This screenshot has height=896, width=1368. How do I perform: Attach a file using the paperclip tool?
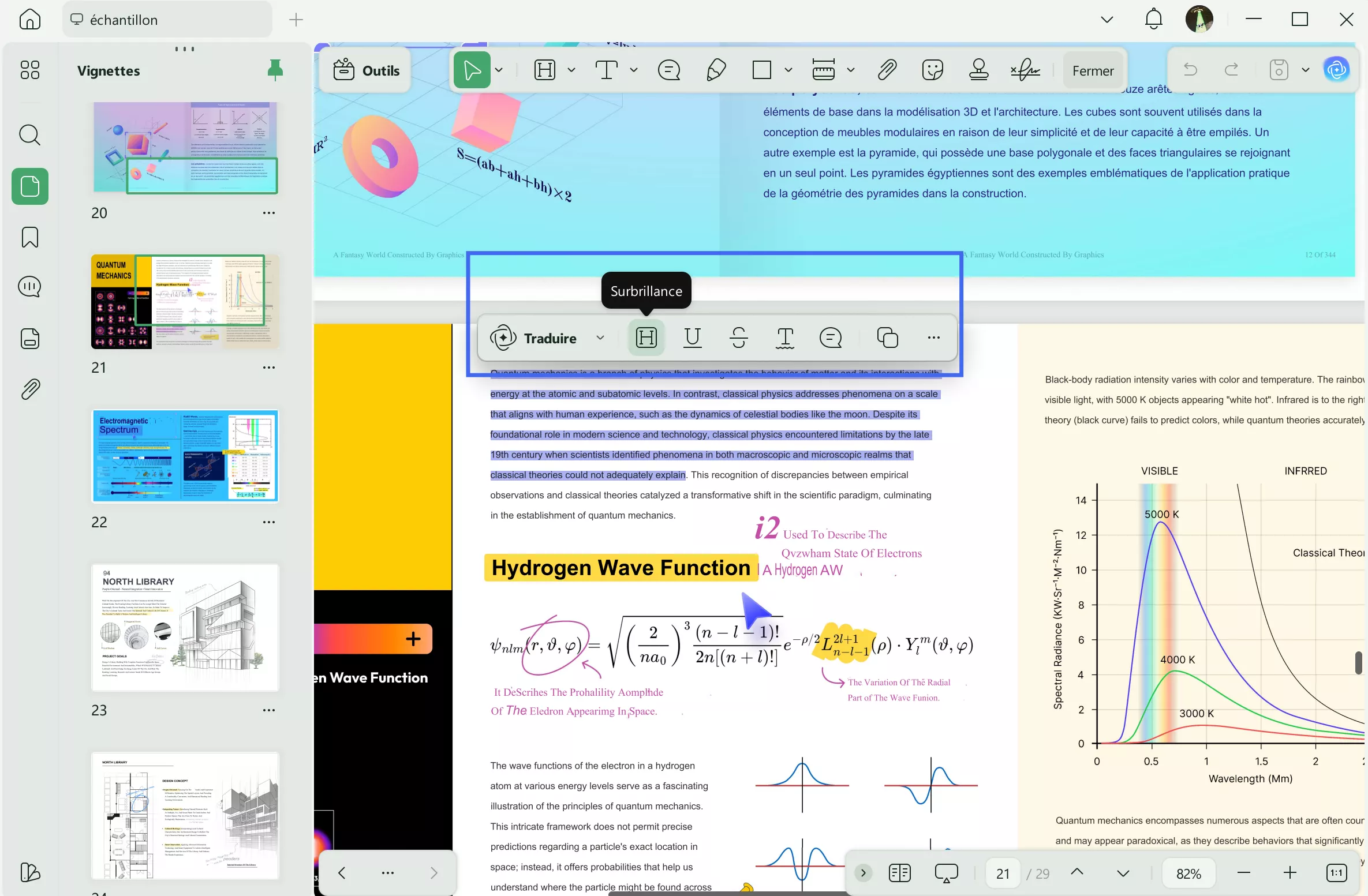click(x=887, y=69)
